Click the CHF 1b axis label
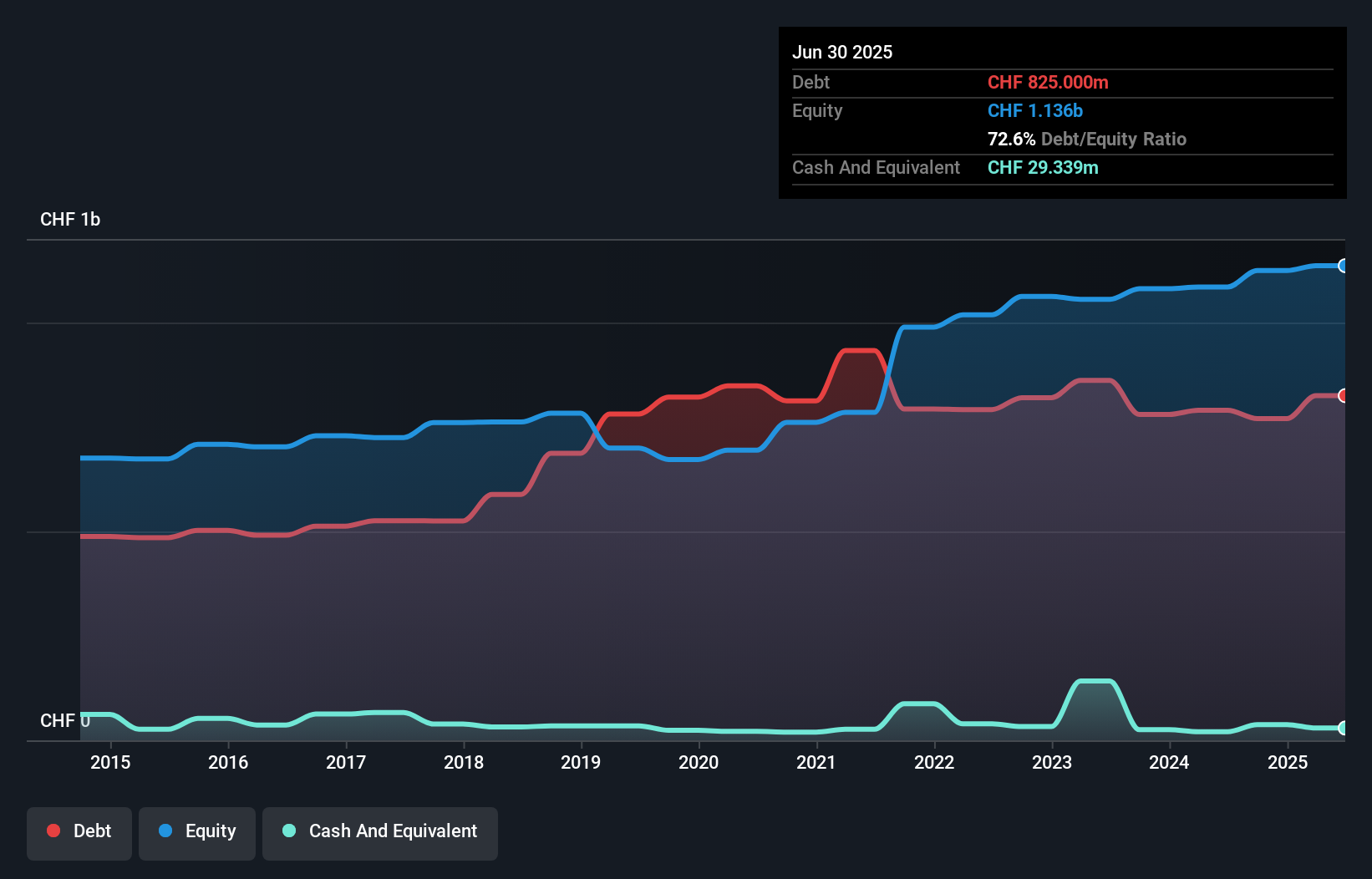This screenshot has height=879, width=1372. point(70,219)
